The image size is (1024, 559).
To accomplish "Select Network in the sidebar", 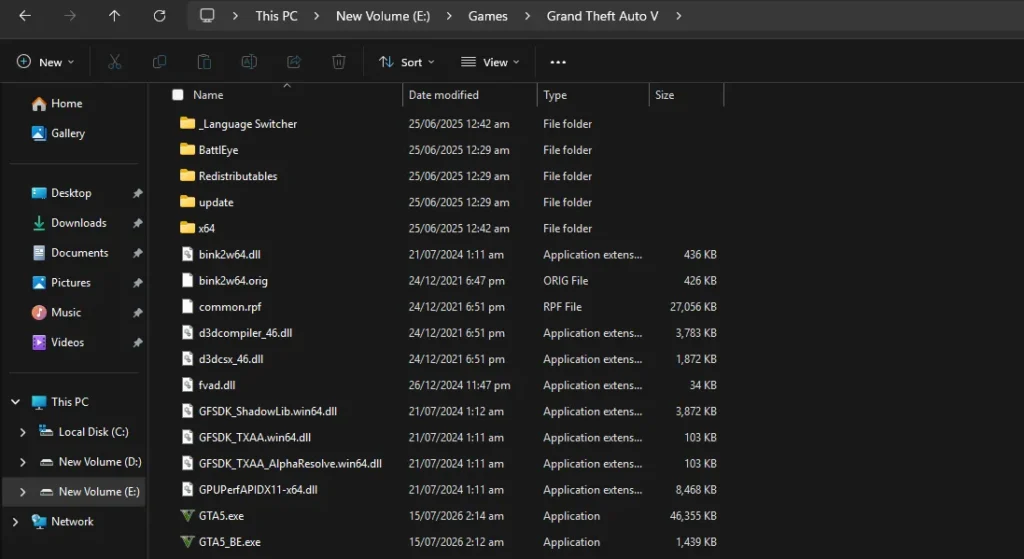I will pos(72,521).
